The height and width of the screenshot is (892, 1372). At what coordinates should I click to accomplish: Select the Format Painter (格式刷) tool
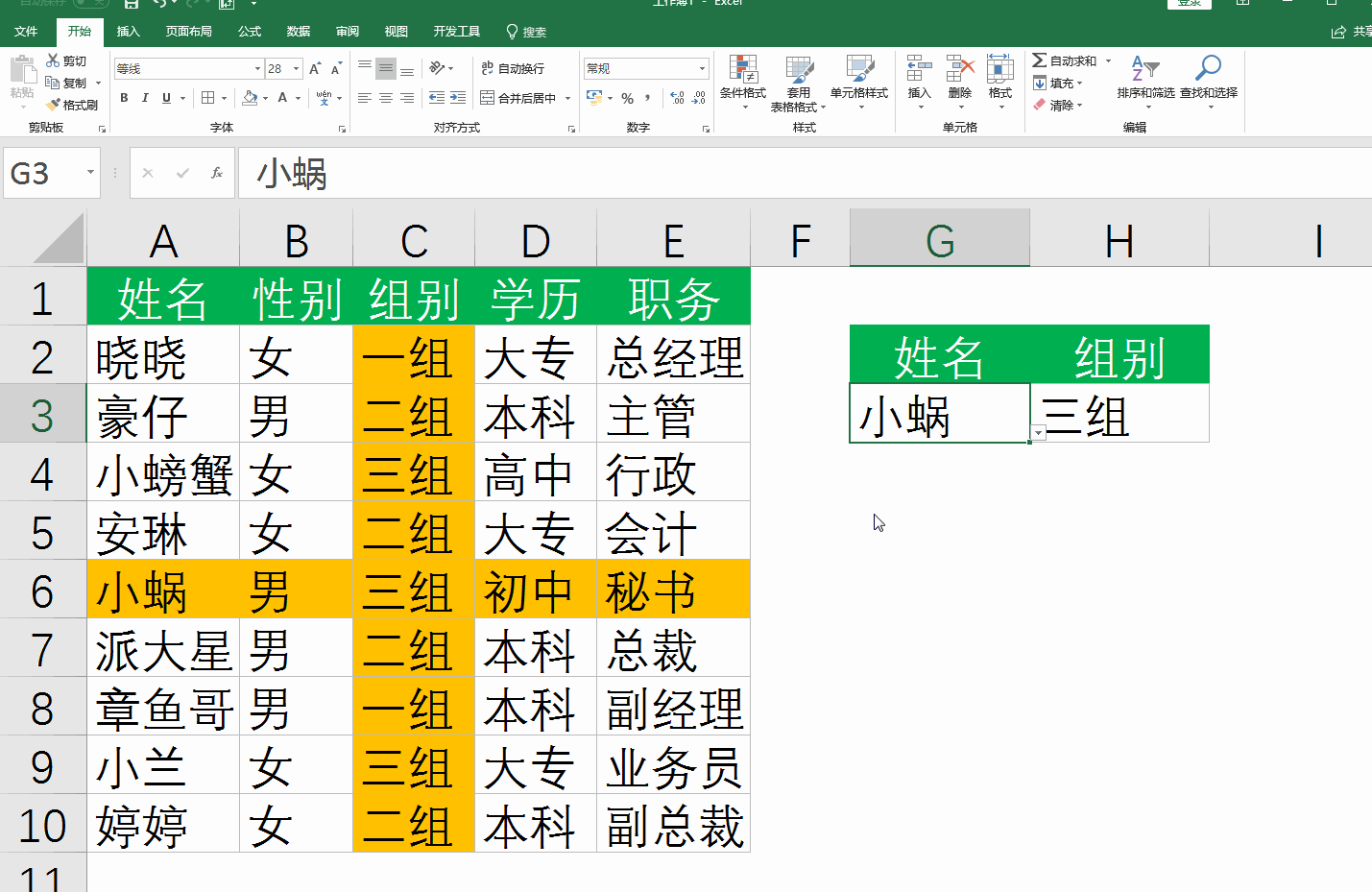(x=72, y=105)
